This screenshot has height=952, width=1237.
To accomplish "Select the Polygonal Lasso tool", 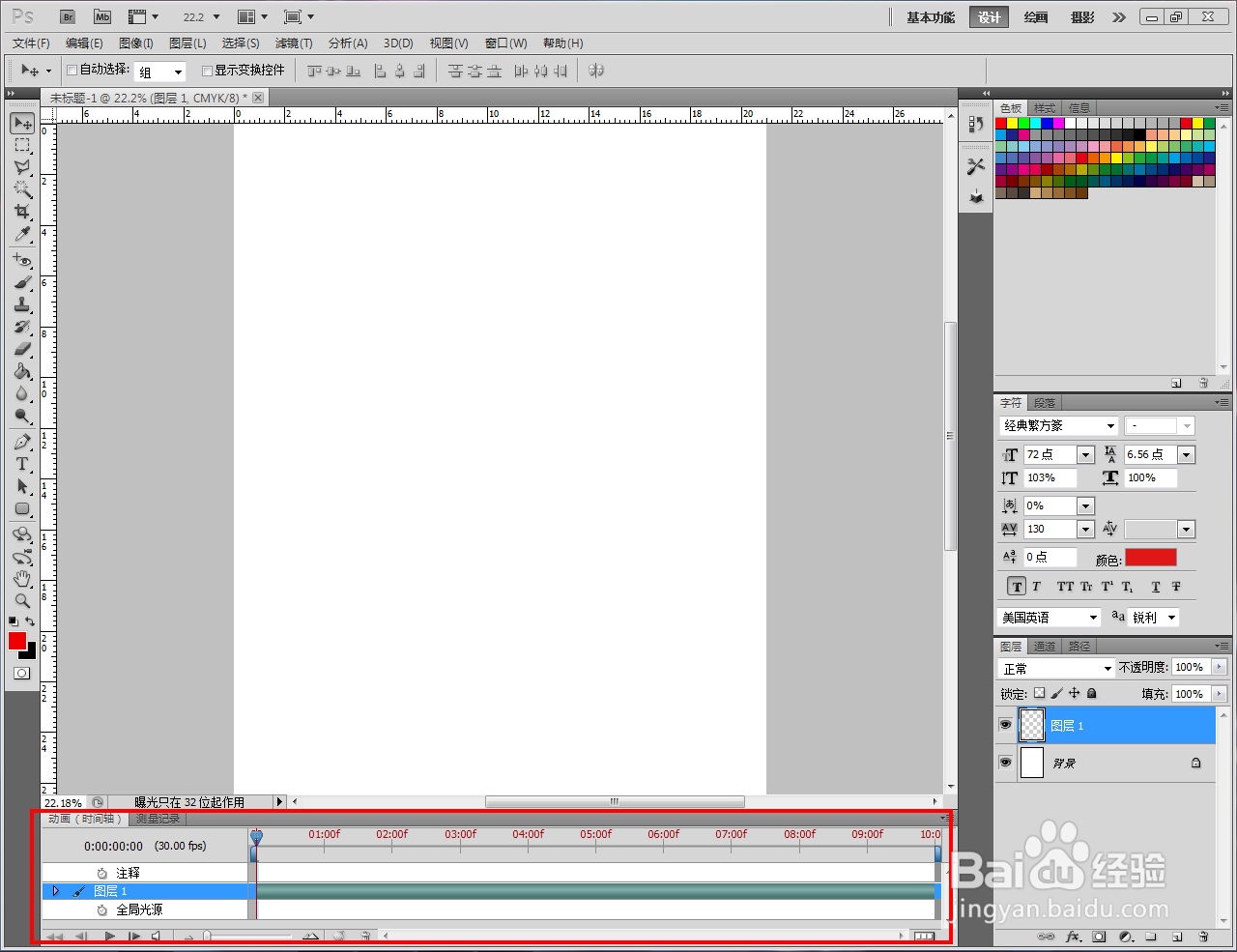I will point(22,167).
